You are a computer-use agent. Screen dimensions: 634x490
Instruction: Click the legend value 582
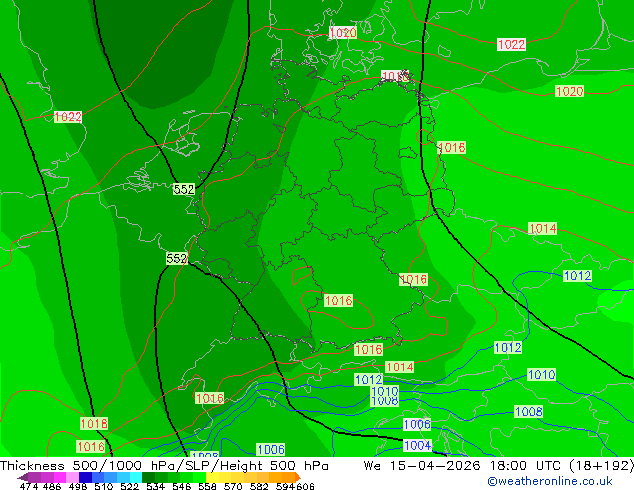click(x=259, y=486)
